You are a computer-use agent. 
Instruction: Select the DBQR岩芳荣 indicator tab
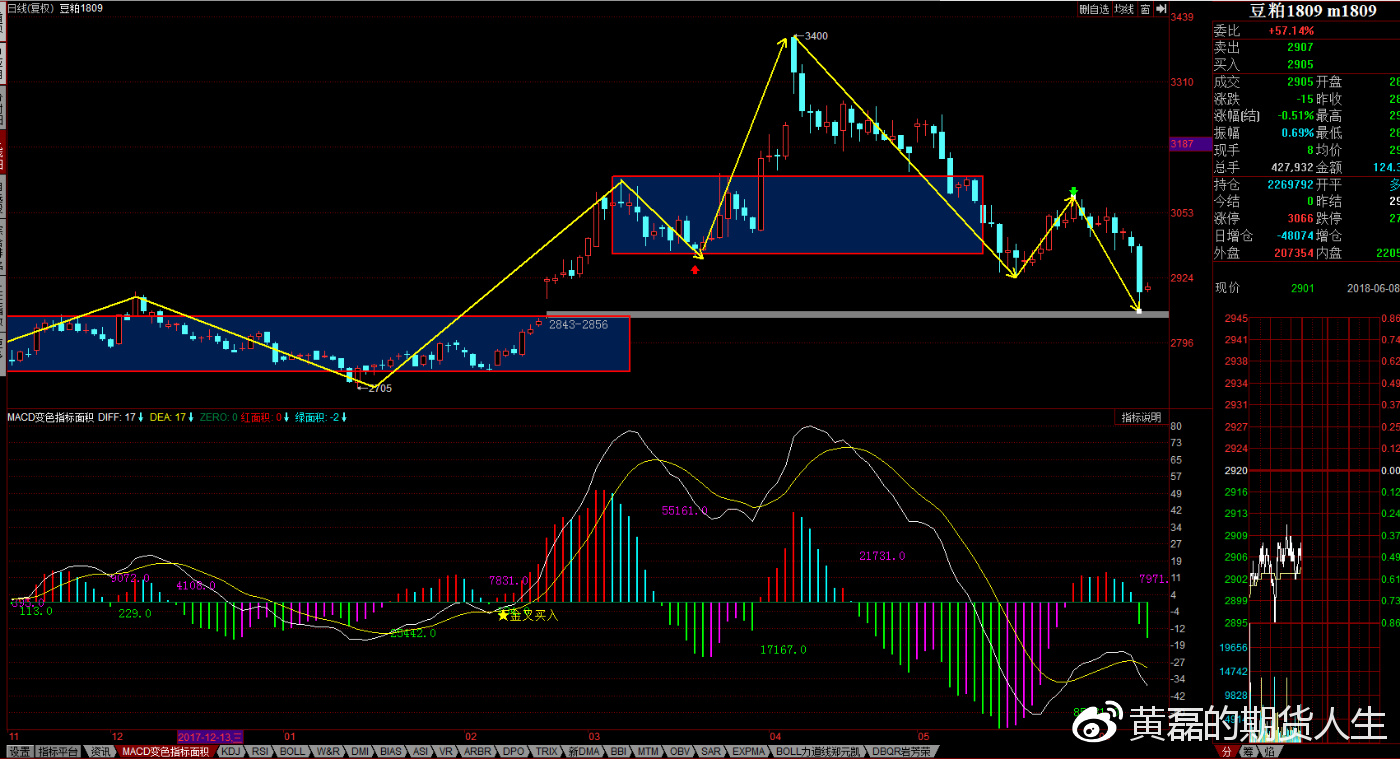pyautogui.click(x=903, y=750)
